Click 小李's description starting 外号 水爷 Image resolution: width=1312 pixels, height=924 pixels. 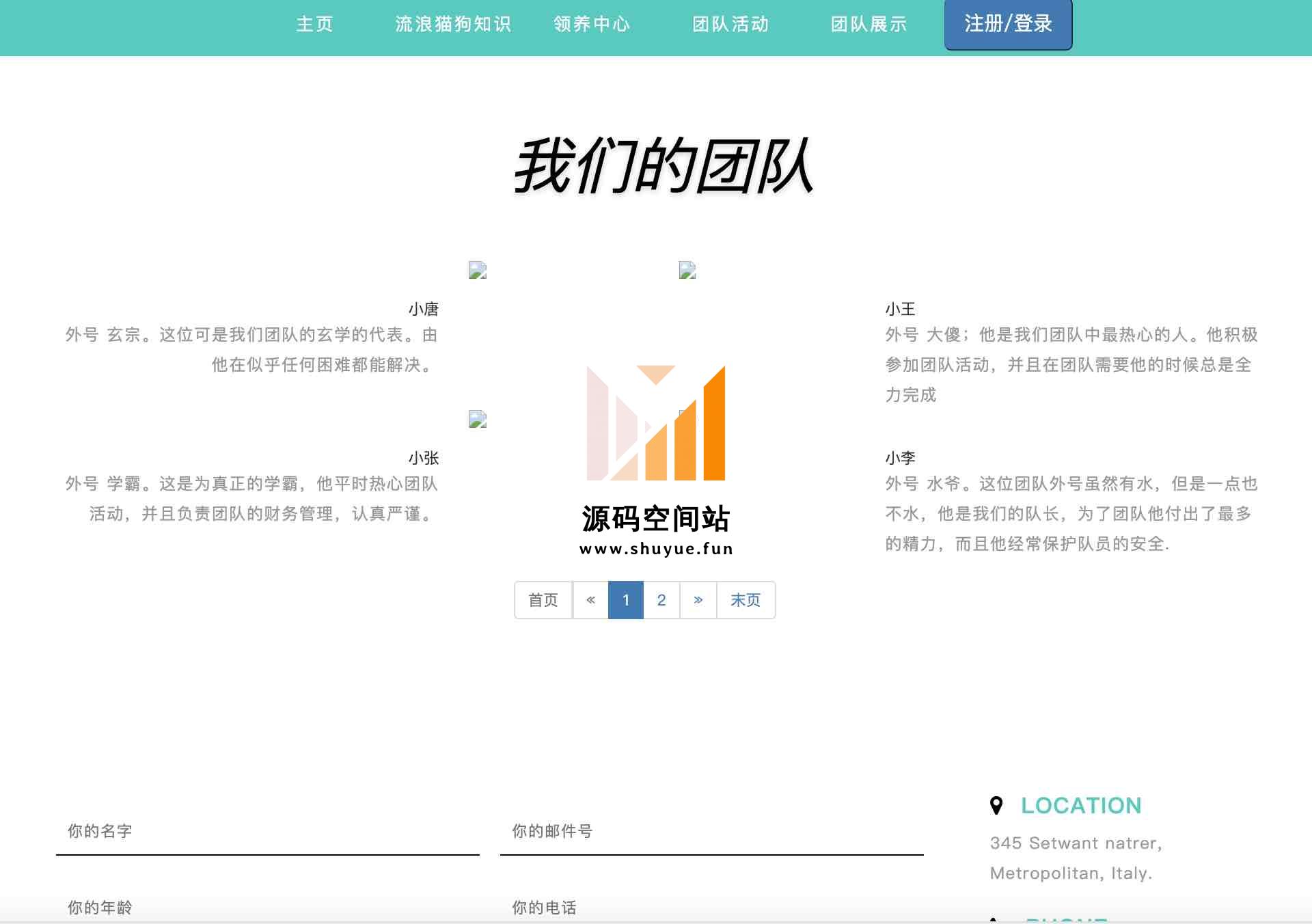1071,514
